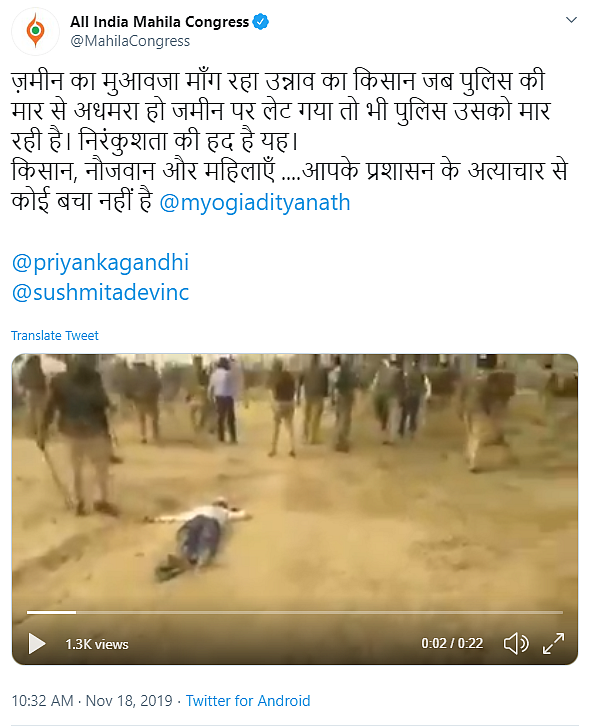Click the blue verified badge
The height and width of the screenshot is (727, 592).
click(x=261, y=22)
